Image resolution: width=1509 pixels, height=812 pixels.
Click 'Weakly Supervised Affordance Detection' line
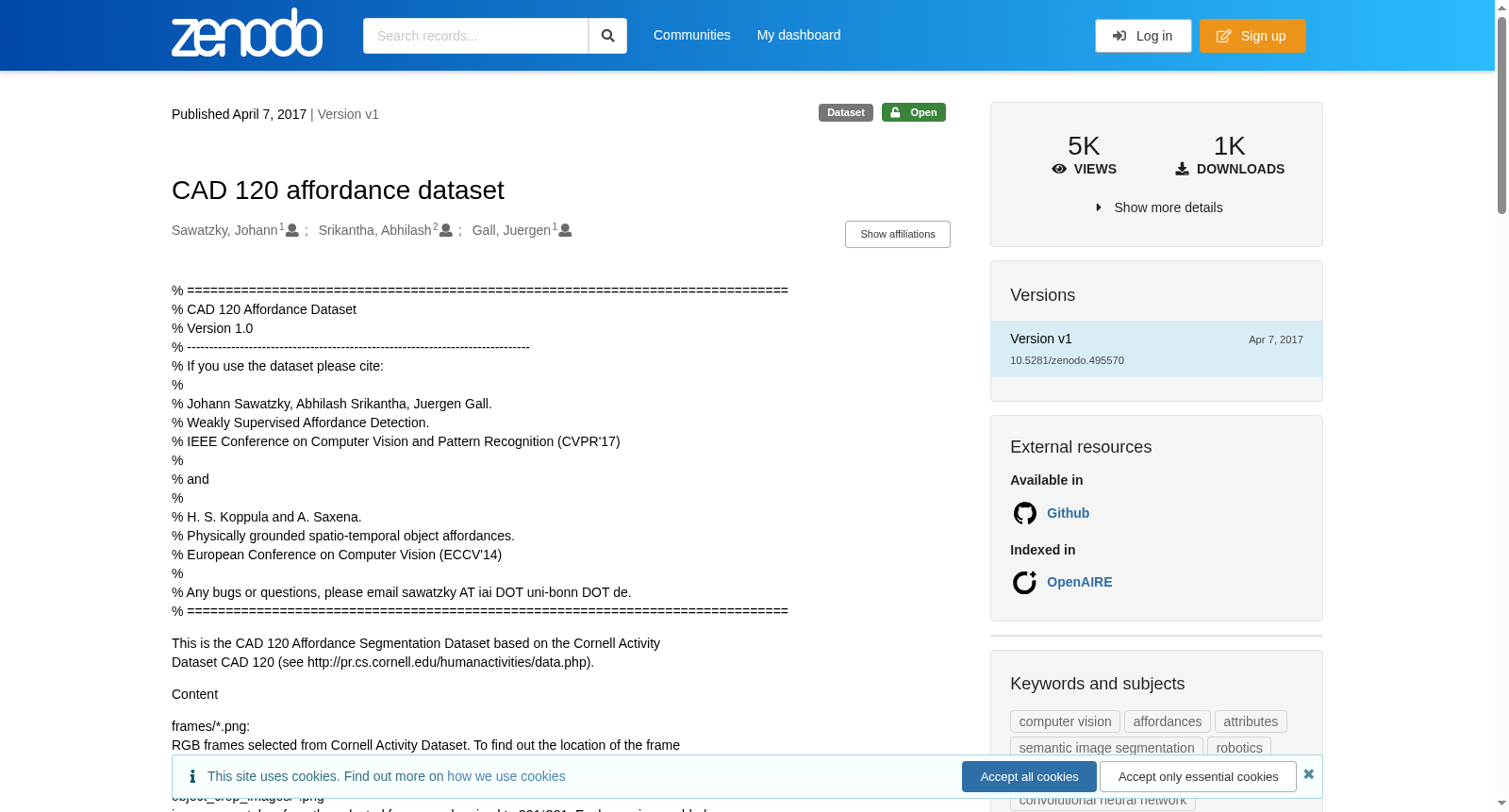click(x=307, y=423)
